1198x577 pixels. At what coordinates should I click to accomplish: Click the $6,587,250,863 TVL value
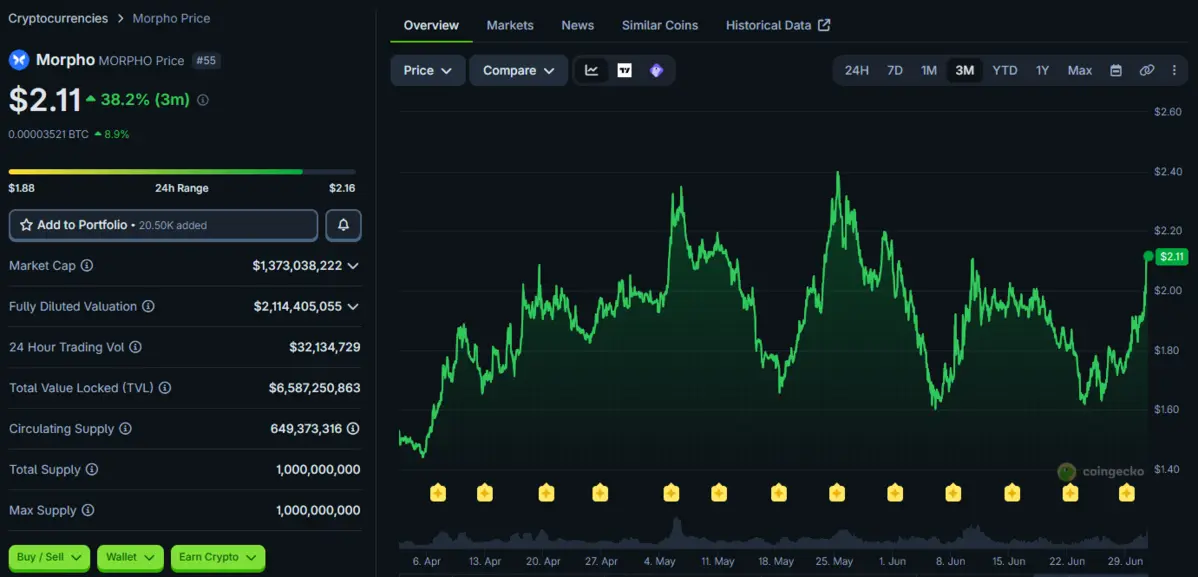tap(314, 388)
